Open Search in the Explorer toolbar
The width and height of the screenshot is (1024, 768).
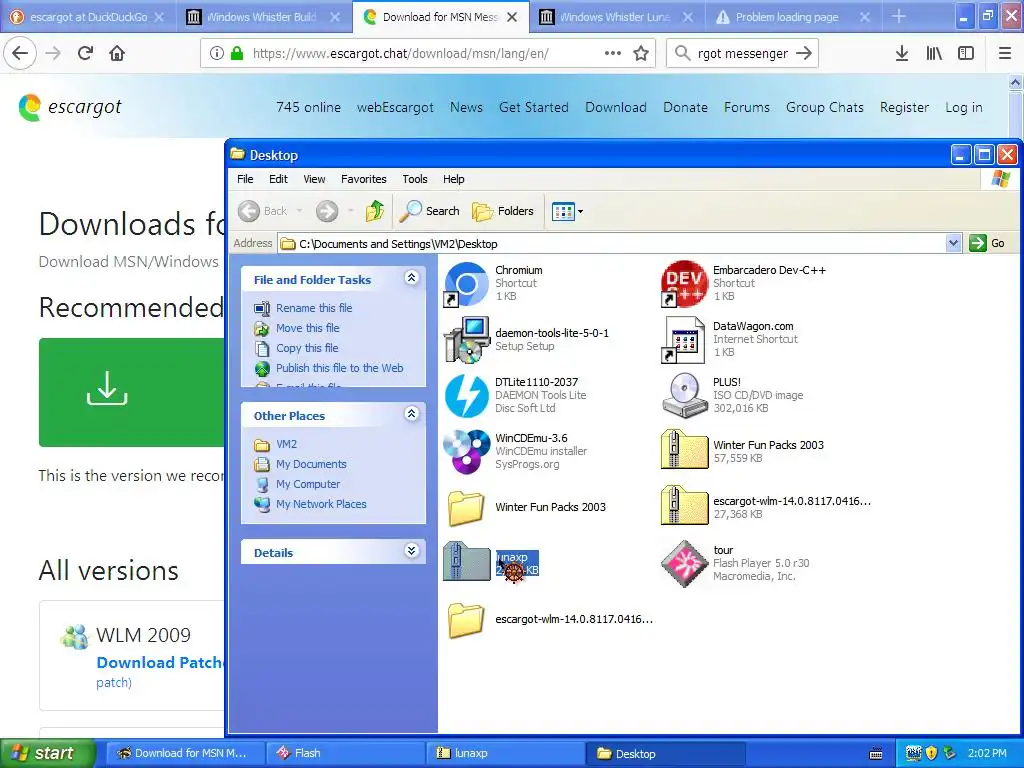pyautogui.click(x=430, y=211)
